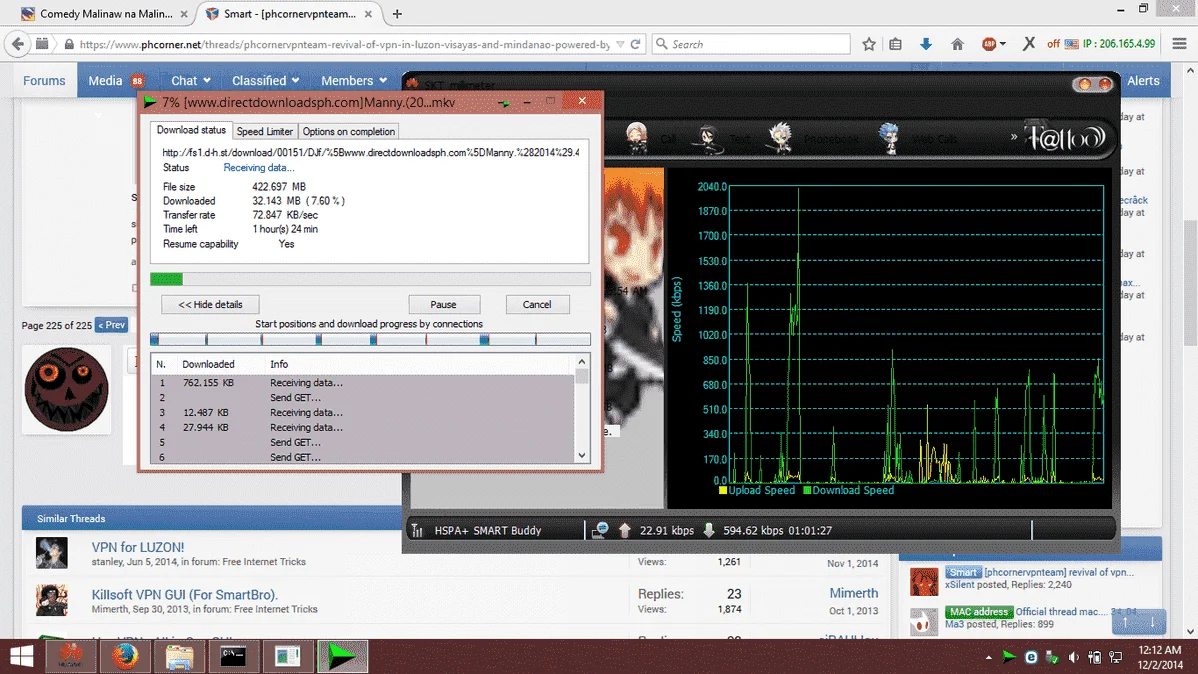Click the Text character icon in modem dashboard
The width and height of the screenshot is (1198, 674).
[x=708, y=138]
